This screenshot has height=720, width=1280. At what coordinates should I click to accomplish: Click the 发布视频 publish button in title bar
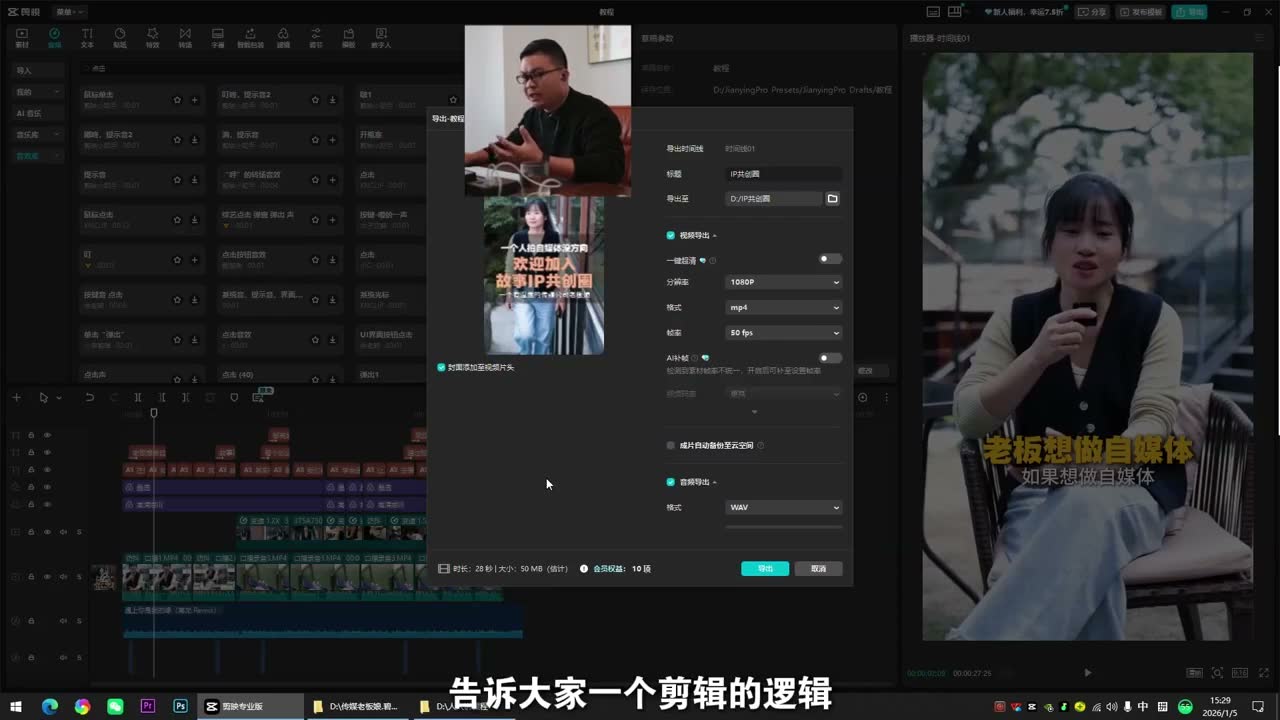click(x=1141, y=12)
